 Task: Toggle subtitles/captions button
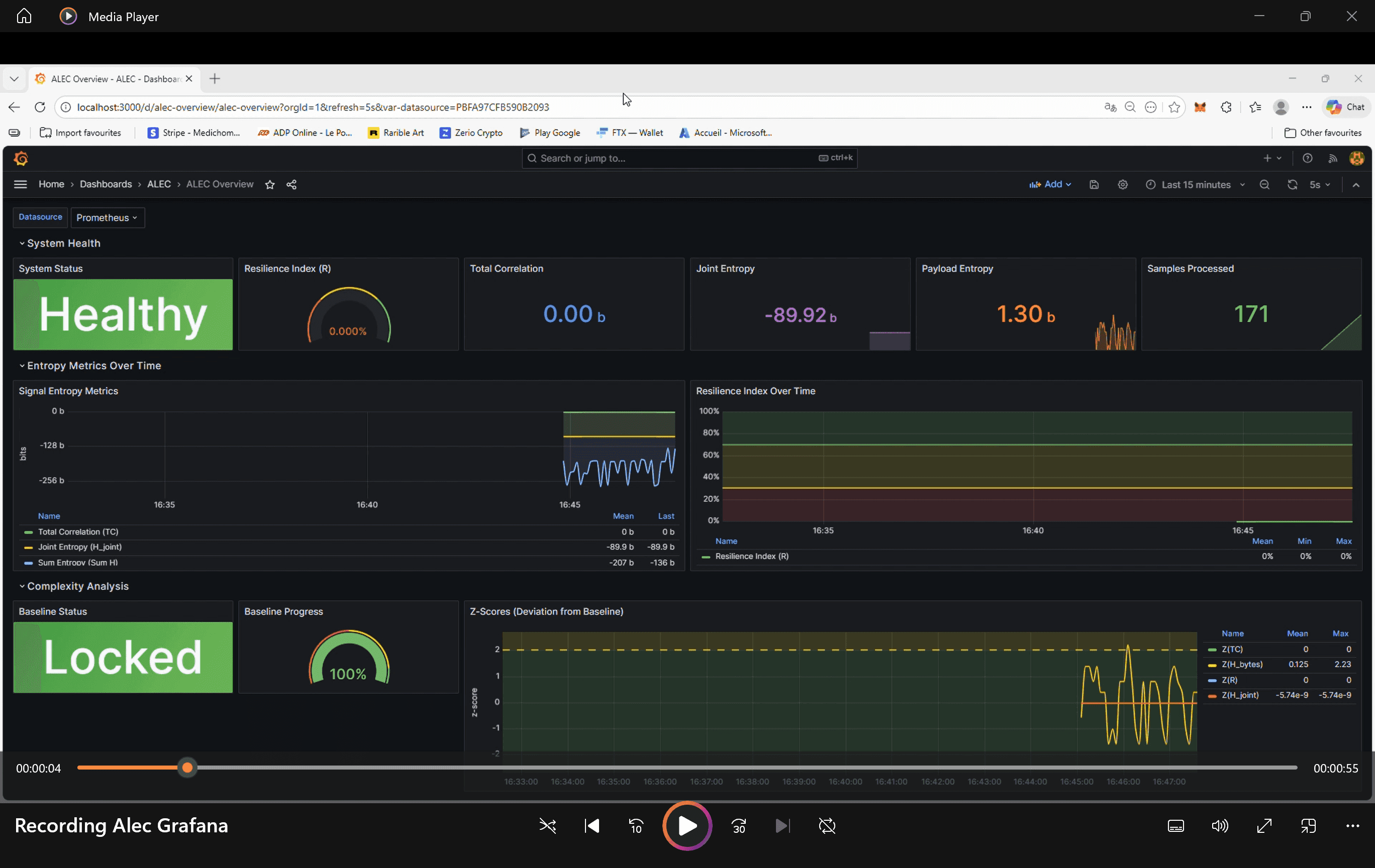[1175, 825]
